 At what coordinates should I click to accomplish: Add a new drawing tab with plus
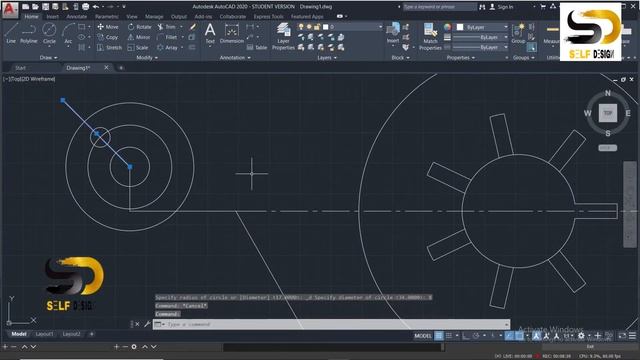[121, 68]
